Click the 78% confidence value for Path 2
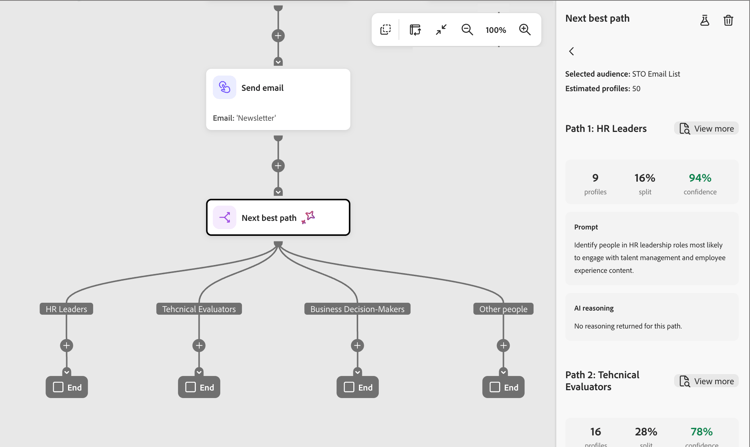The width and height of the screenshot is (750, 447). click(701, 432)
